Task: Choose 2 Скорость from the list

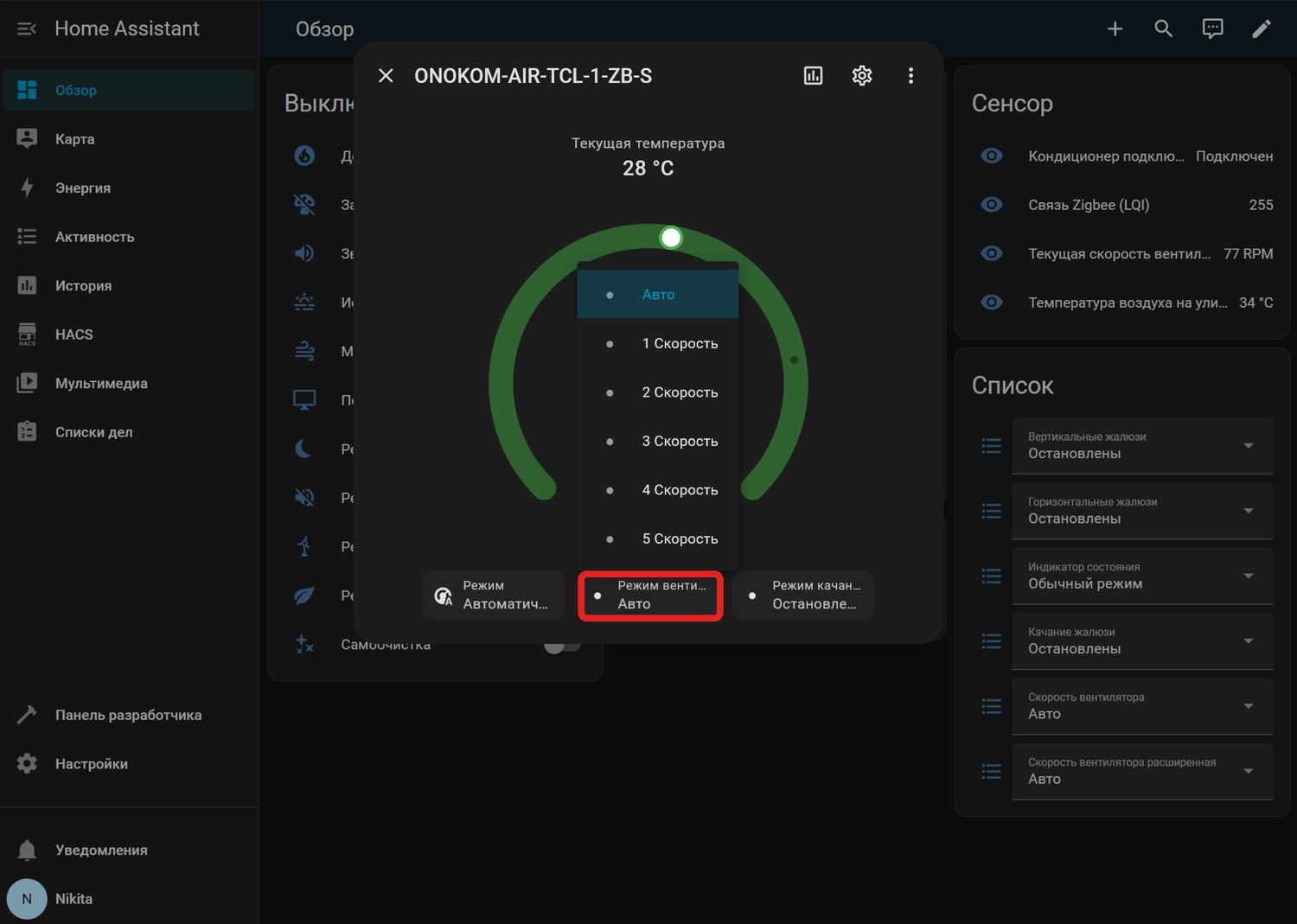Action: [x=658, y=392]
